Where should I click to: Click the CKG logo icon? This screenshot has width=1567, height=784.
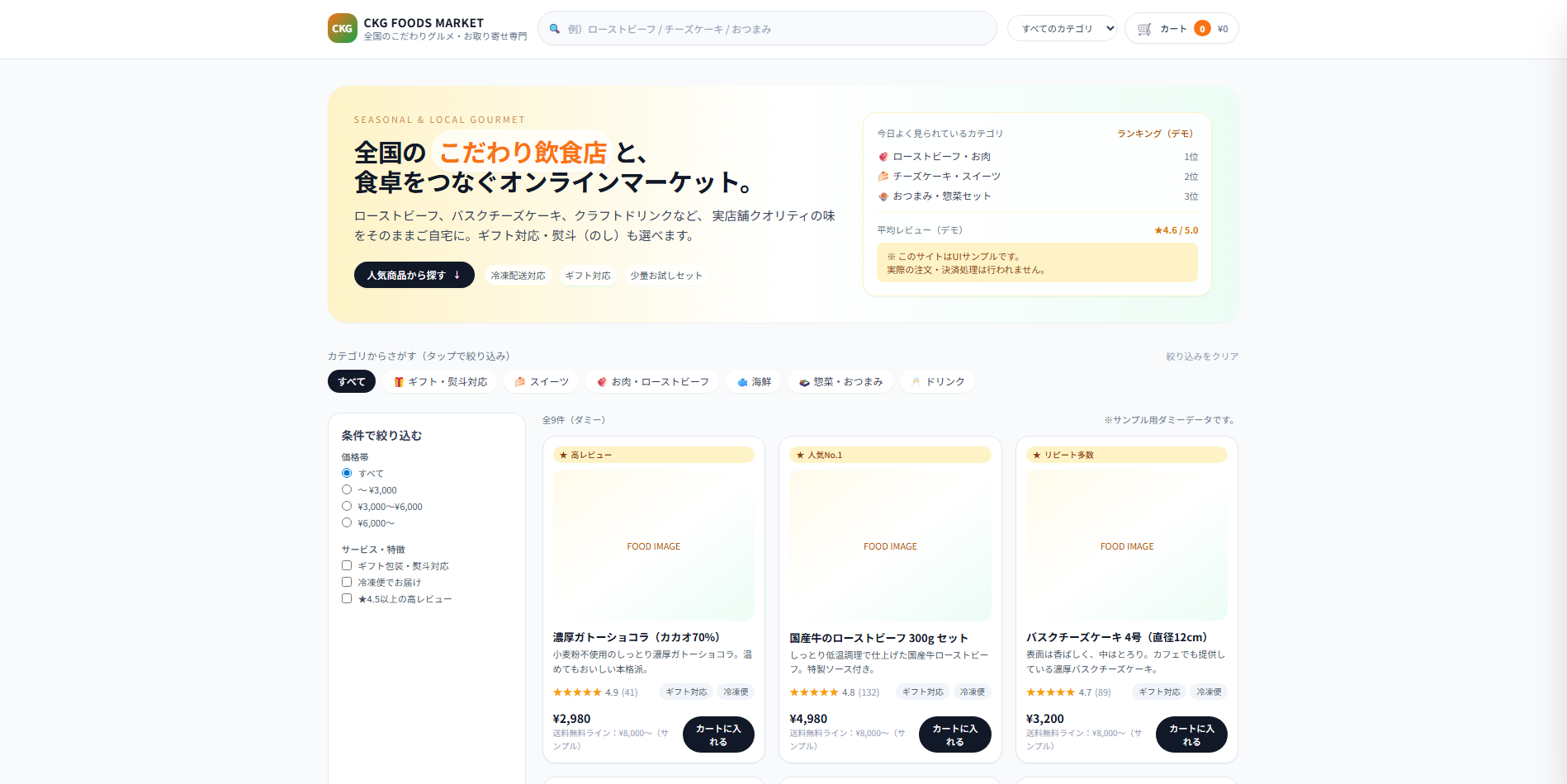tap(342, 28)
